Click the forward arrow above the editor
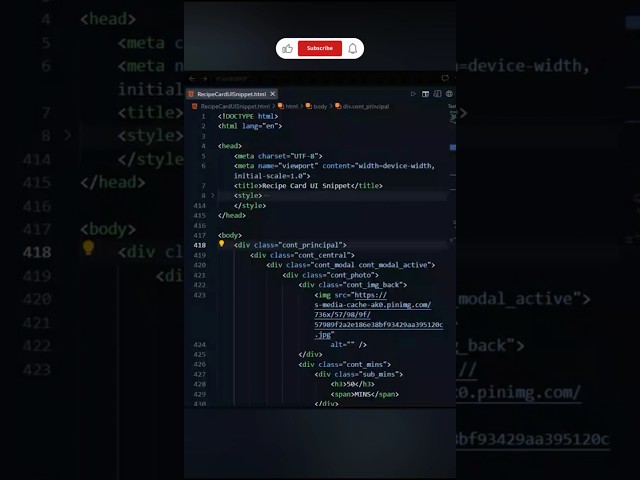Screen dimensions: 640x480 pyautogui.click(x=204, y=78)
